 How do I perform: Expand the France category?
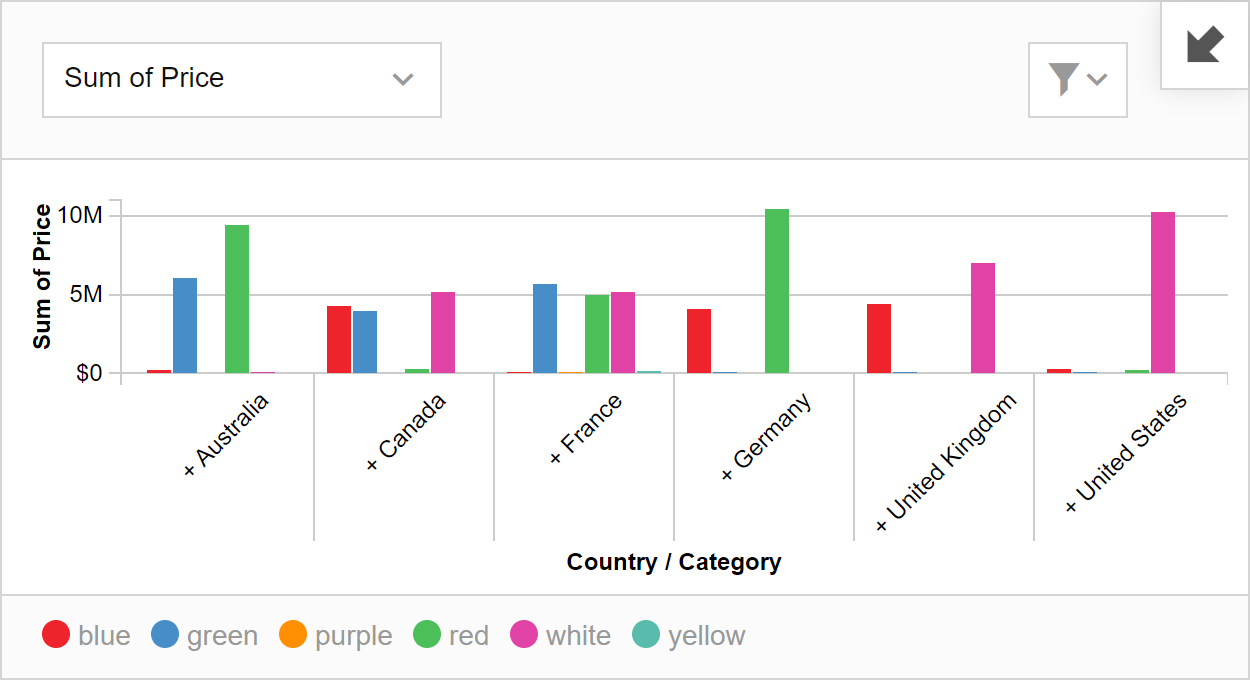click(586, 429)
